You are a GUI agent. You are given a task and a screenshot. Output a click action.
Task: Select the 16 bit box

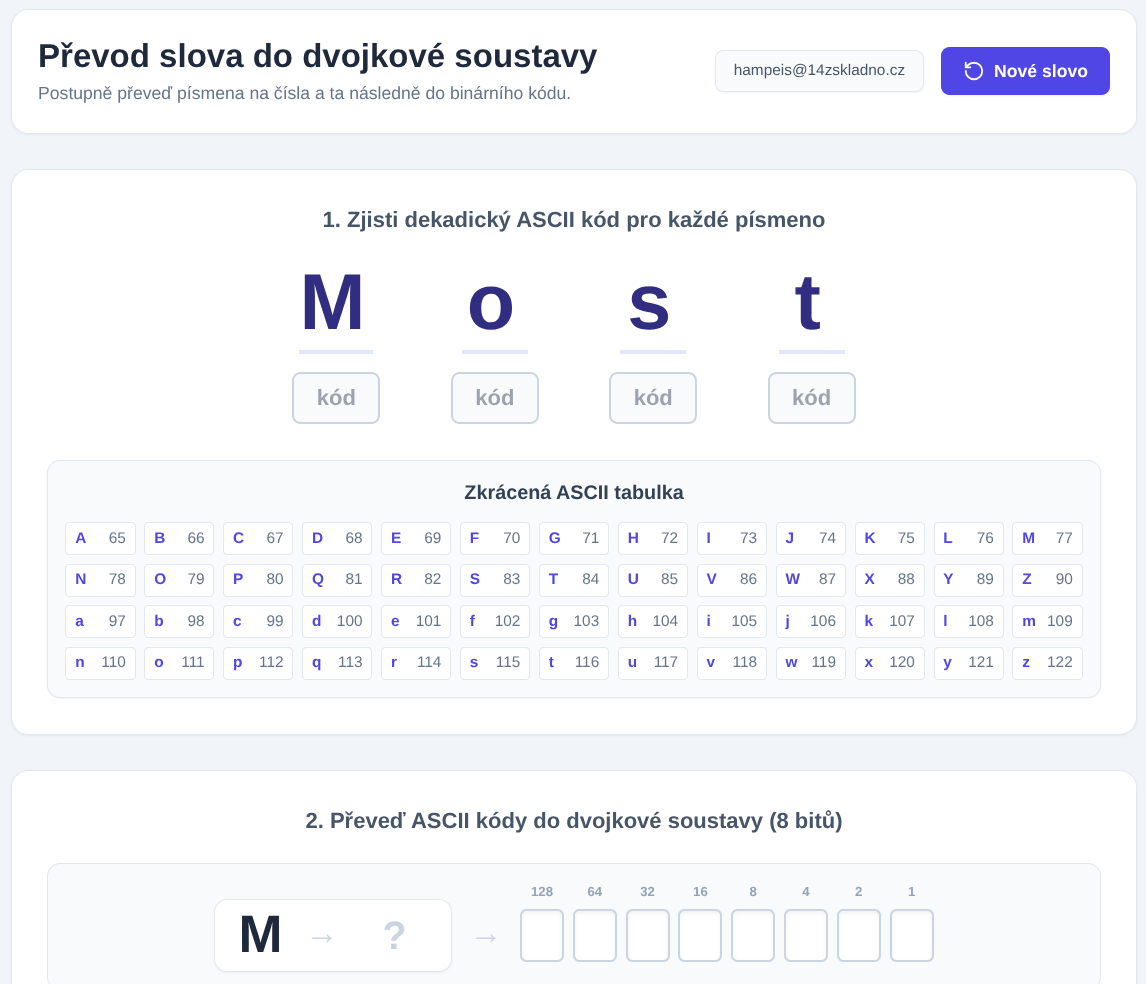pos(700,935)
